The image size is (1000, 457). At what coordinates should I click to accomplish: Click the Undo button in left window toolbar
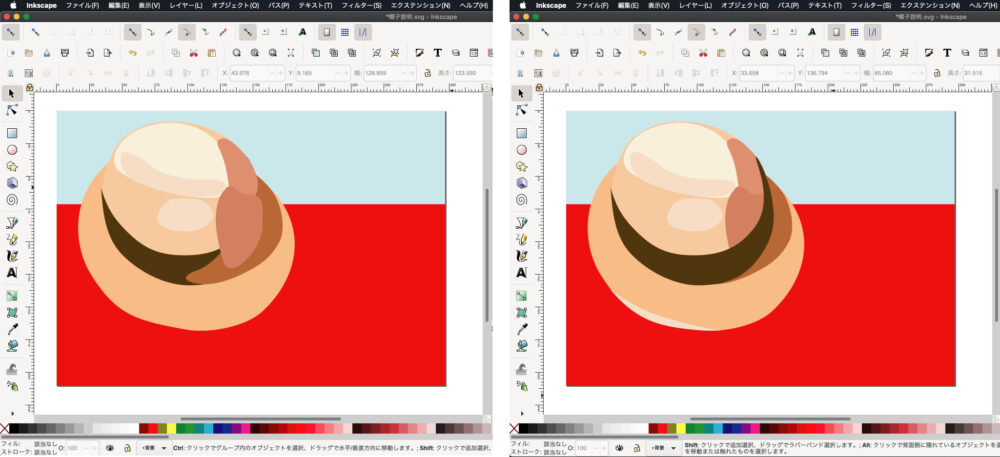click(x=132, y=52)
